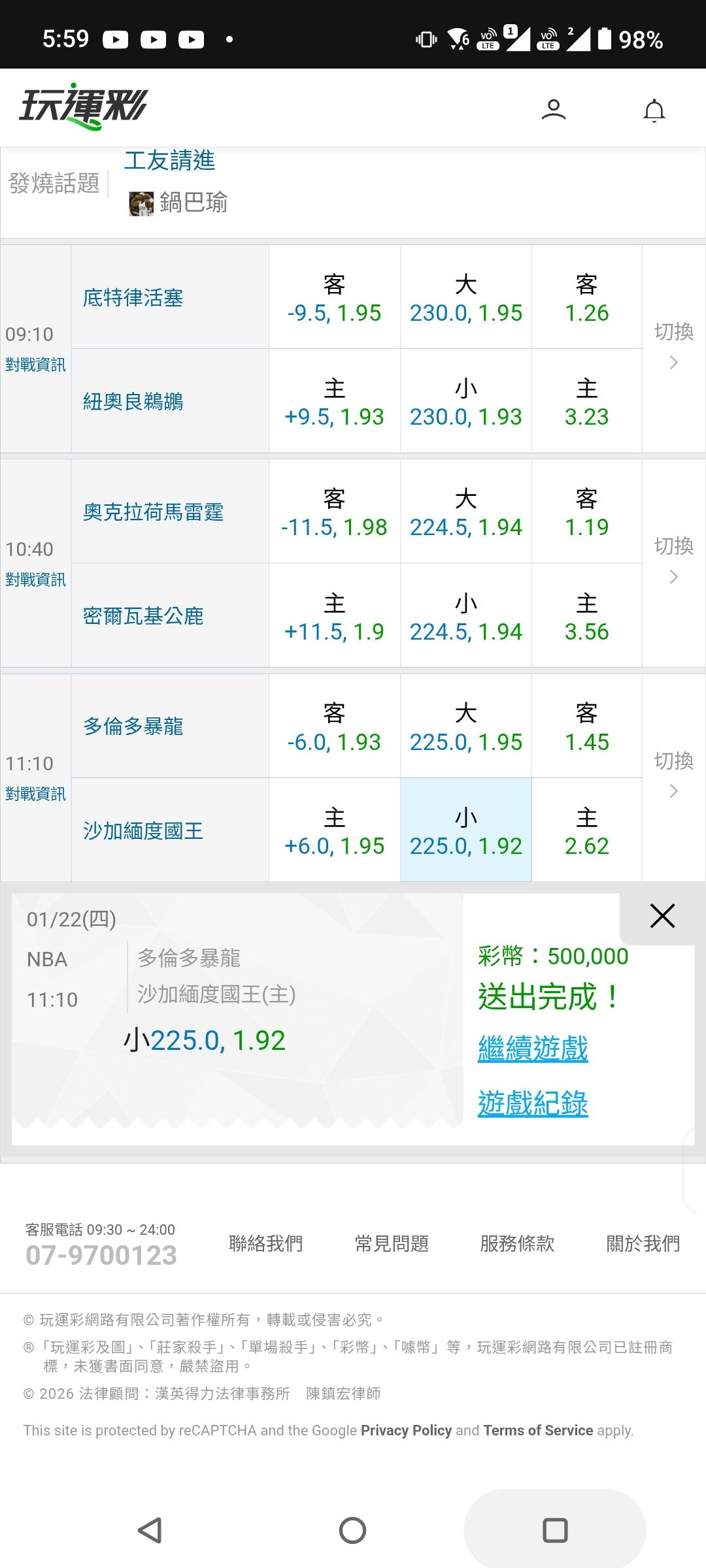Select Pistons away moneyline 1.26
Image resolution: width=706 pixels, height=1568 pixels.
tap(586, 298)
